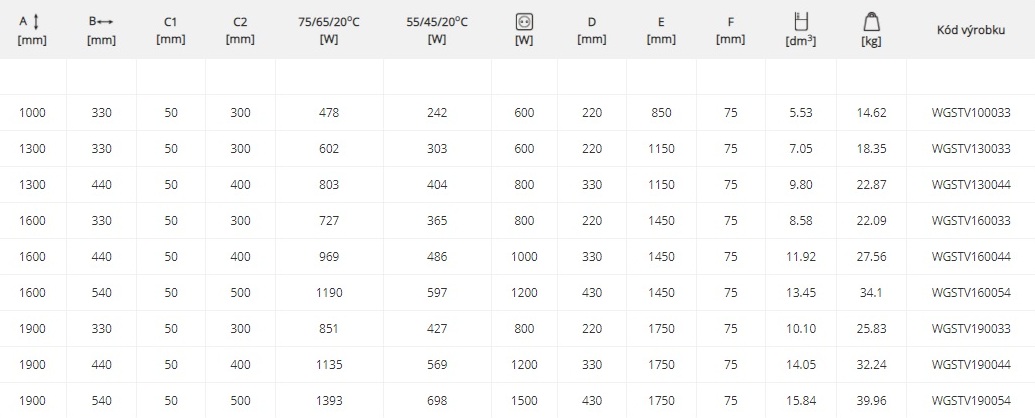Click product code WGSTV160054
Viewport: 1035px width, 418px height.
pyautogui.click(x=970, y=293)
